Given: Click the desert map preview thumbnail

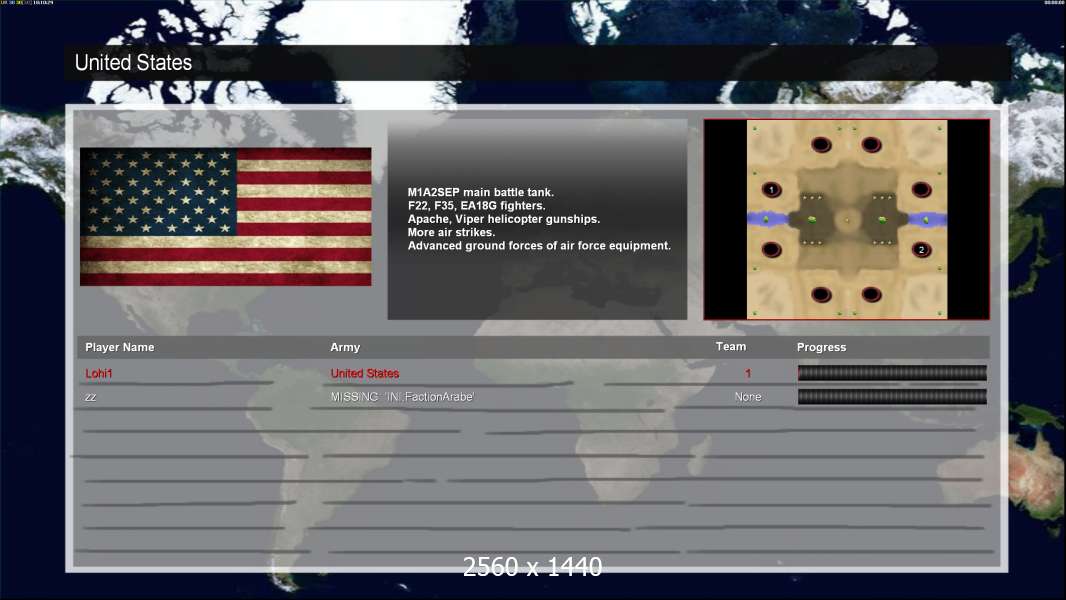Looking at the screenshot, I should 846,219.
